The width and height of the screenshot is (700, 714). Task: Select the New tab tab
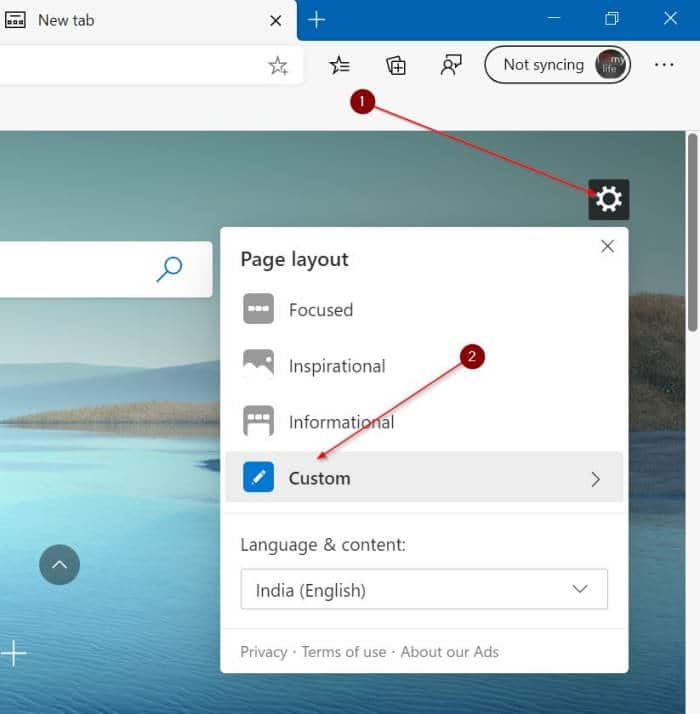pyautogui.click(x=148, y=20)
